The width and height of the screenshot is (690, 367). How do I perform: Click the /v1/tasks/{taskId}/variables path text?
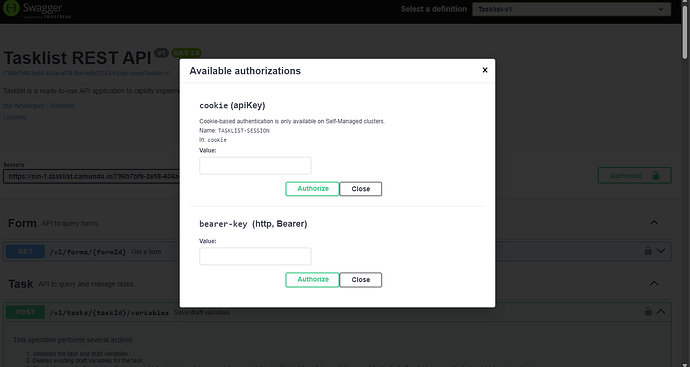[109, 313]
